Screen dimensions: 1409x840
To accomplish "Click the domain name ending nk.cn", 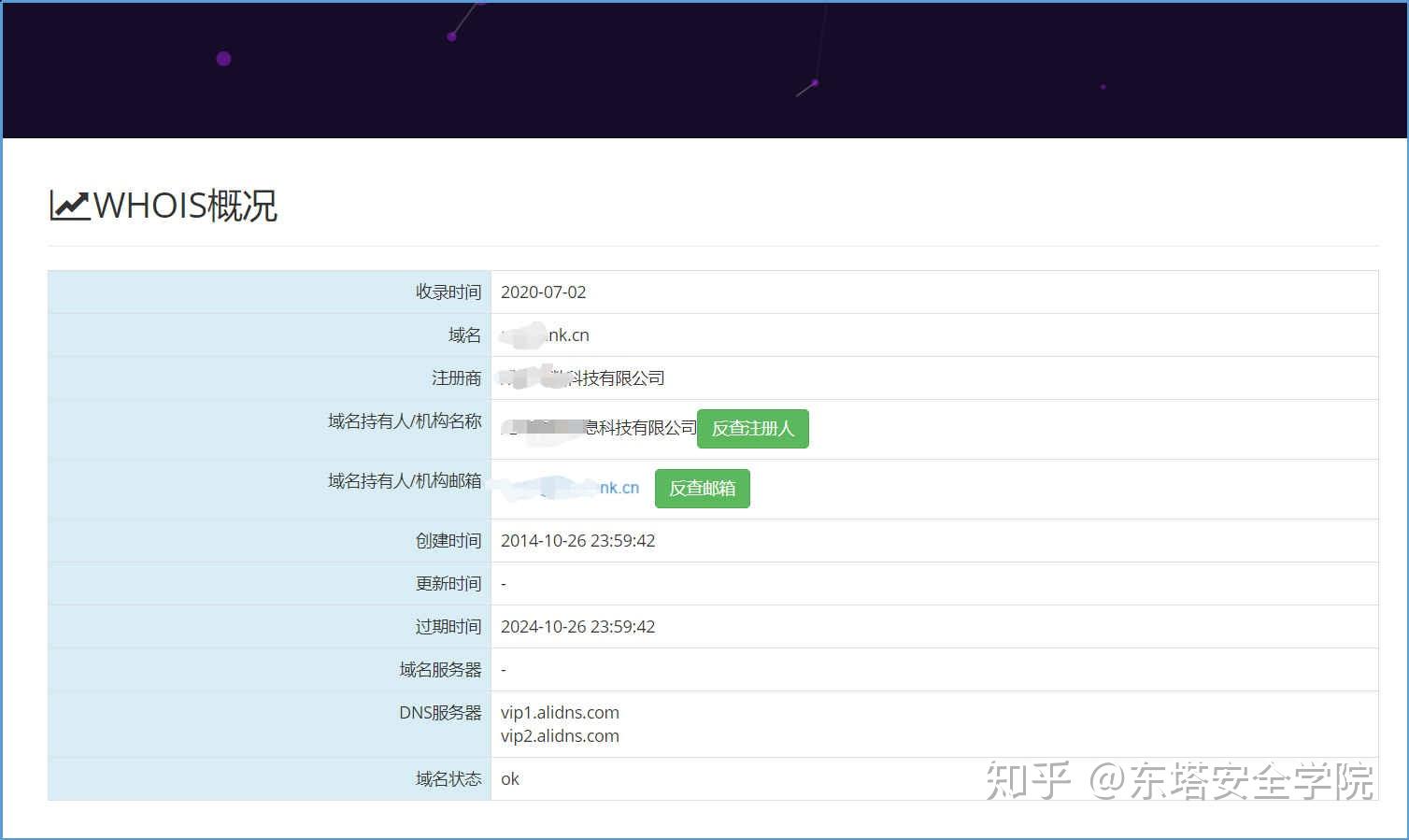I will coord(544,335).
